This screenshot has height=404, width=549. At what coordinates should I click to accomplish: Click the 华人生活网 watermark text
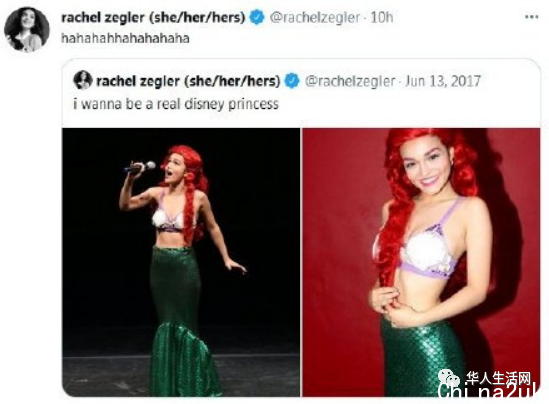498,378
